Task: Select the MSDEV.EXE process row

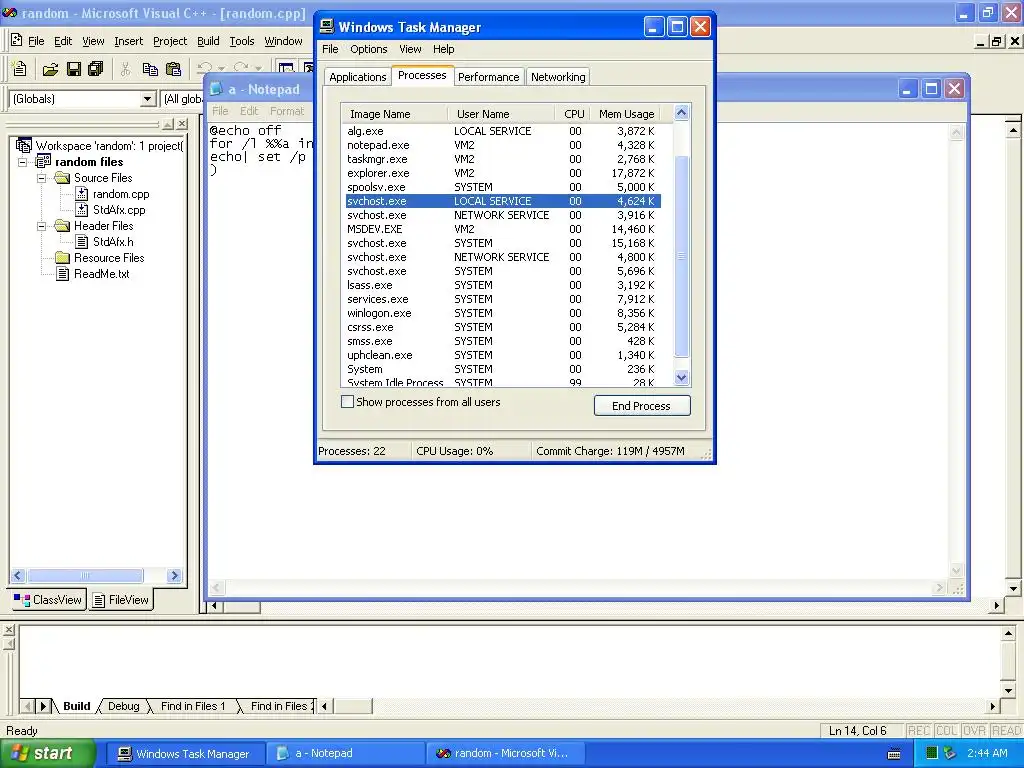Action: coord(503,229)
